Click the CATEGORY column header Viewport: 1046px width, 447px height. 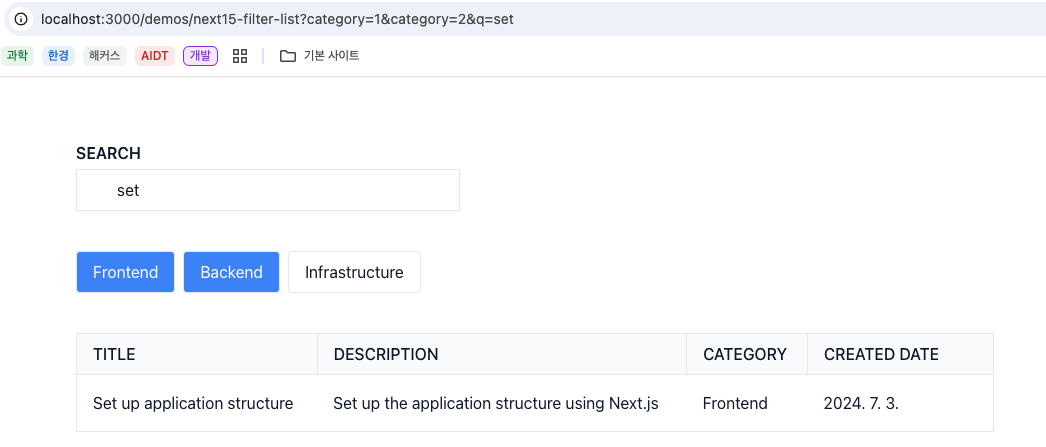744,354
